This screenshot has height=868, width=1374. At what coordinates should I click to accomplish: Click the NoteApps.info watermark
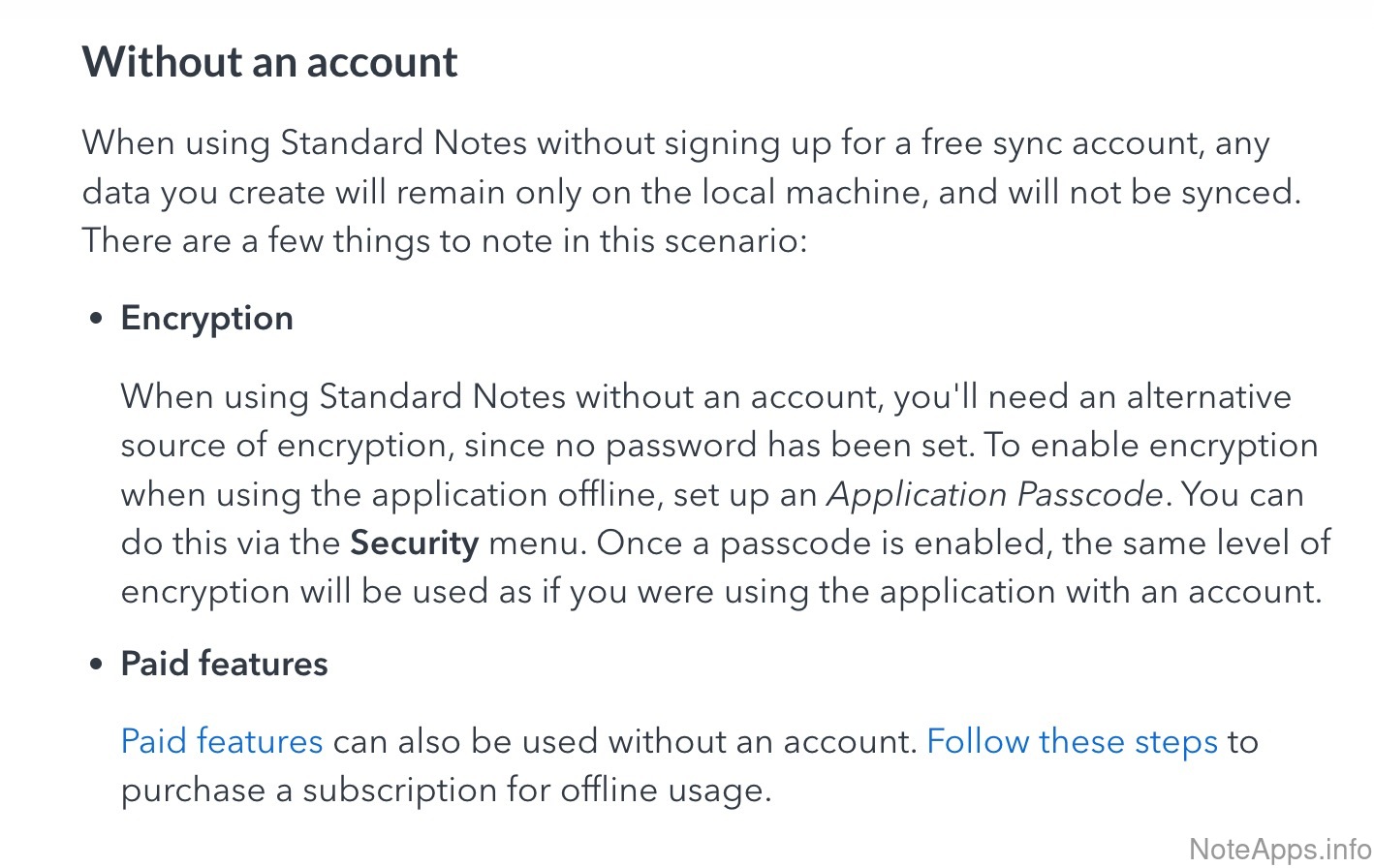(x=1279, y=850)
